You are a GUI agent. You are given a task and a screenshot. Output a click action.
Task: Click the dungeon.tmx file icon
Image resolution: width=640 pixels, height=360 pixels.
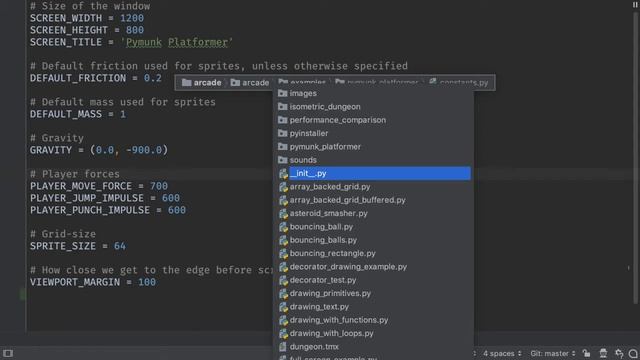(x=282, y=347)
